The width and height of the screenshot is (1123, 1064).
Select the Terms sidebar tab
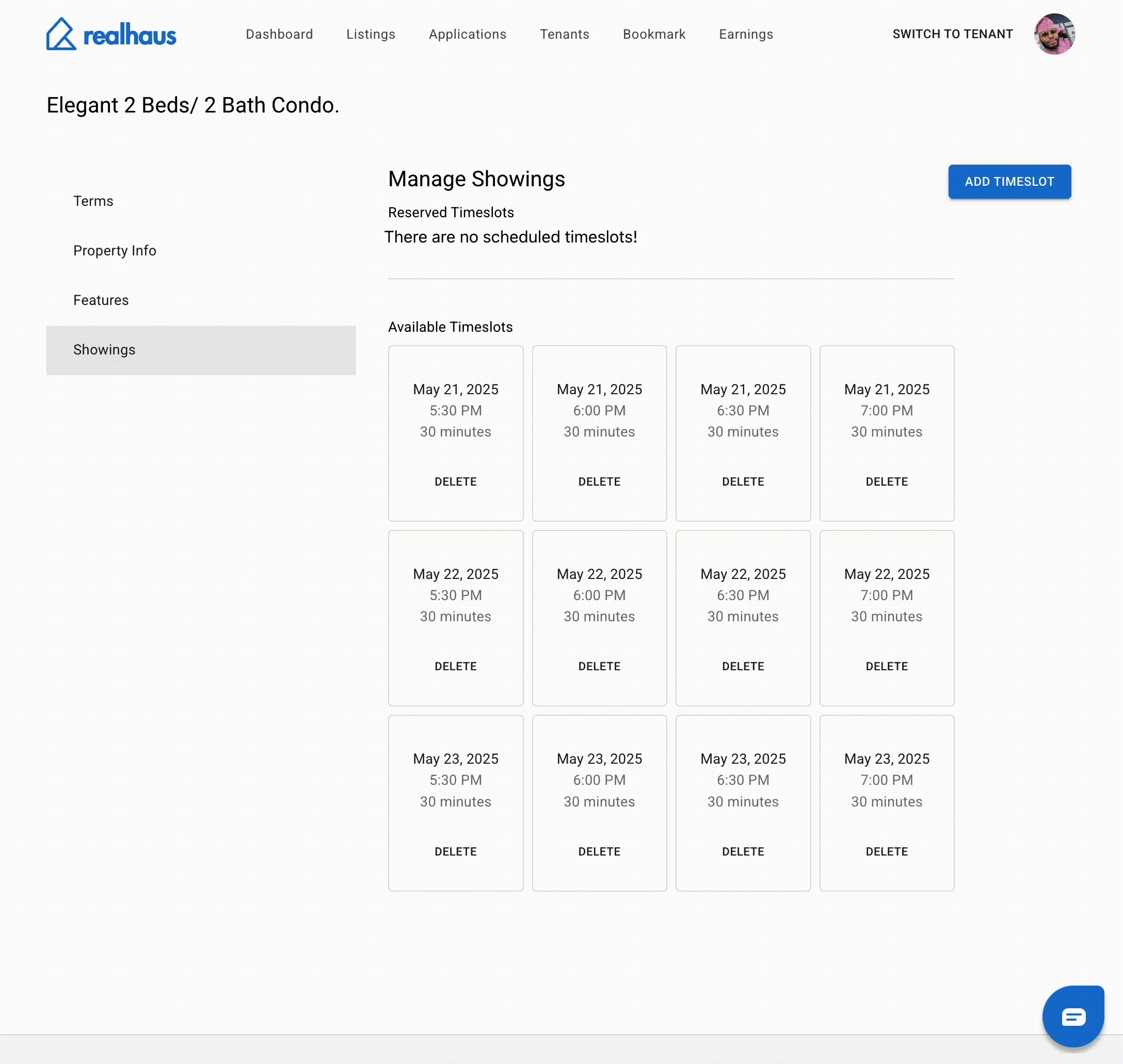93,201
